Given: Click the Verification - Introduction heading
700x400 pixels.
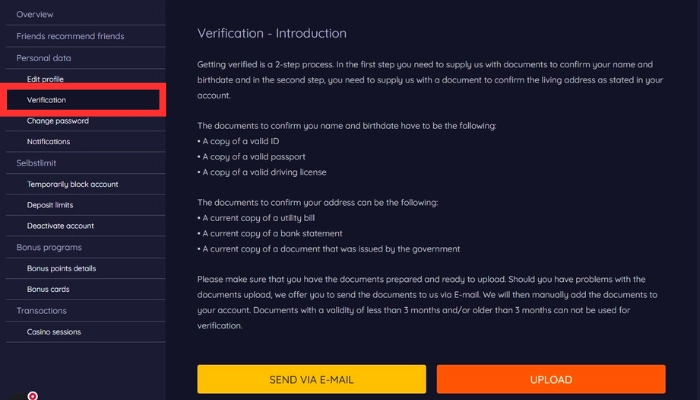Looking at the screenshot, I should [272, 33].
